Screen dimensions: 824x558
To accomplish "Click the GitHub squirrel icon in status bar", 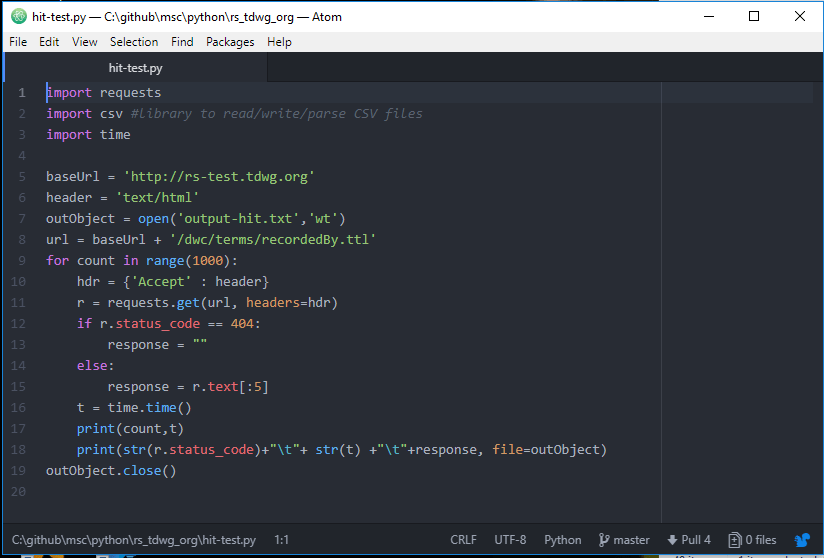I will (802, 540).
